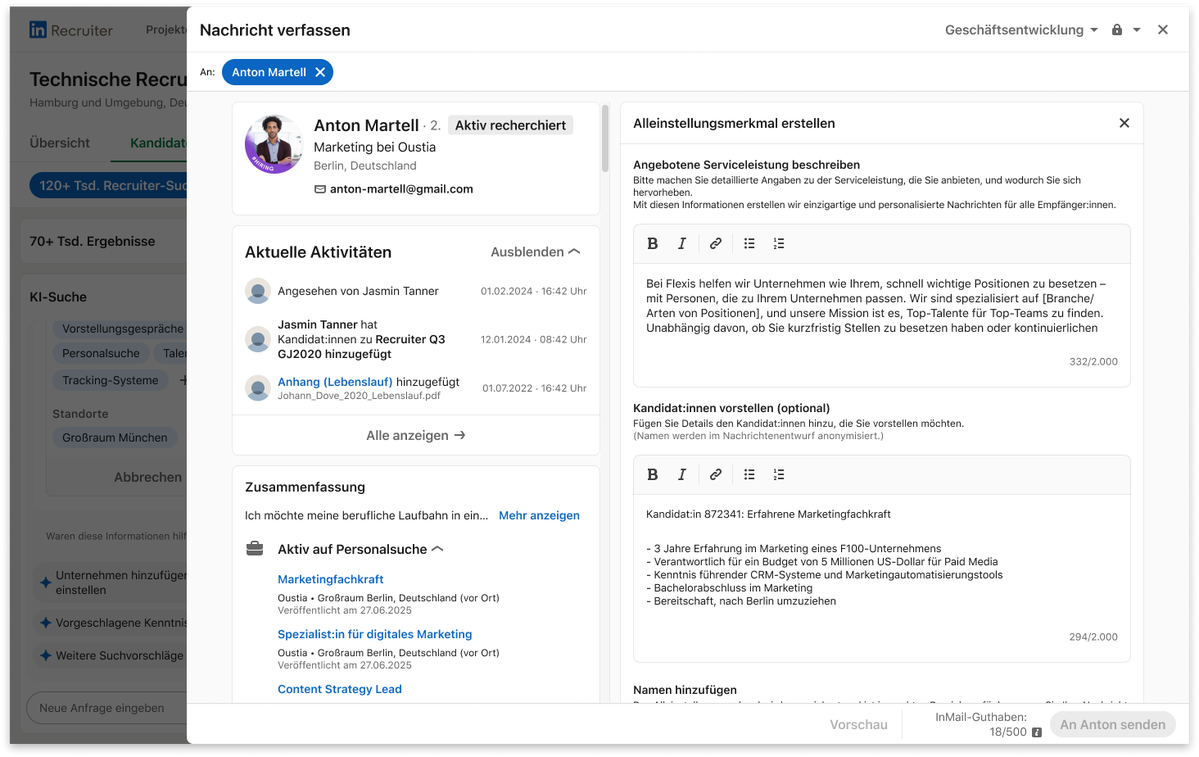Click the Personalsuche filter chip
1199x757 pixels.
coord(101,353)
